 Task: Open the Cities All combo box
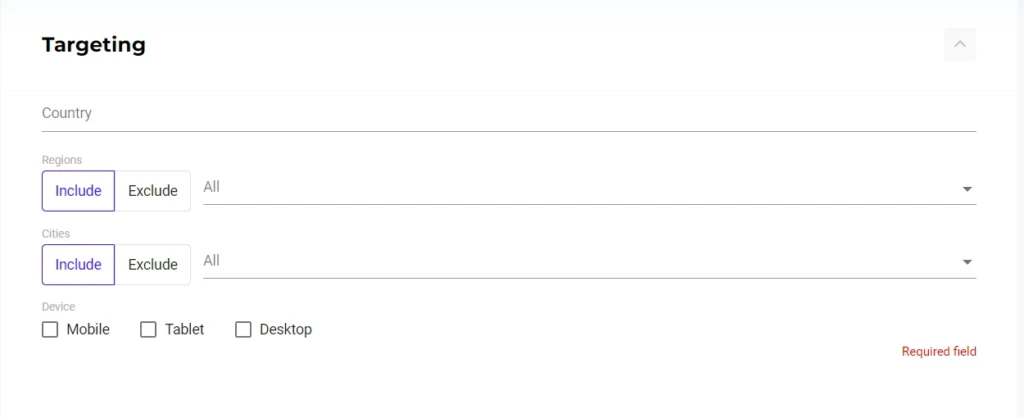590,262
